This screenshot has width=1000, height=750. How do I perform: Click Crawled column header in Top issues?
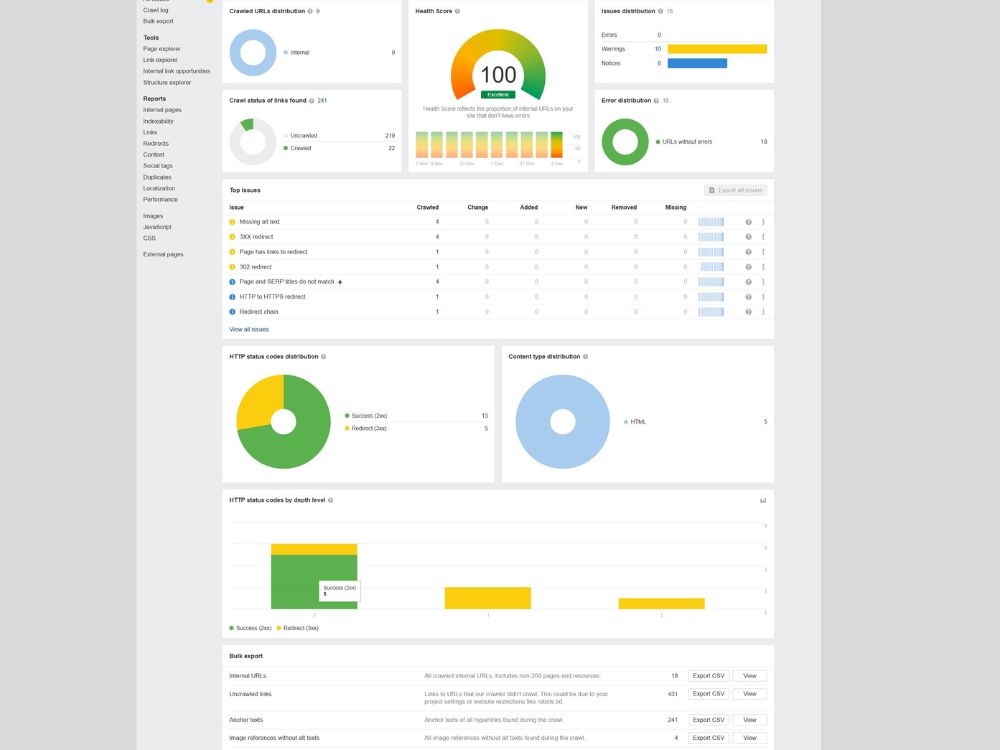(x=428, y=207)
